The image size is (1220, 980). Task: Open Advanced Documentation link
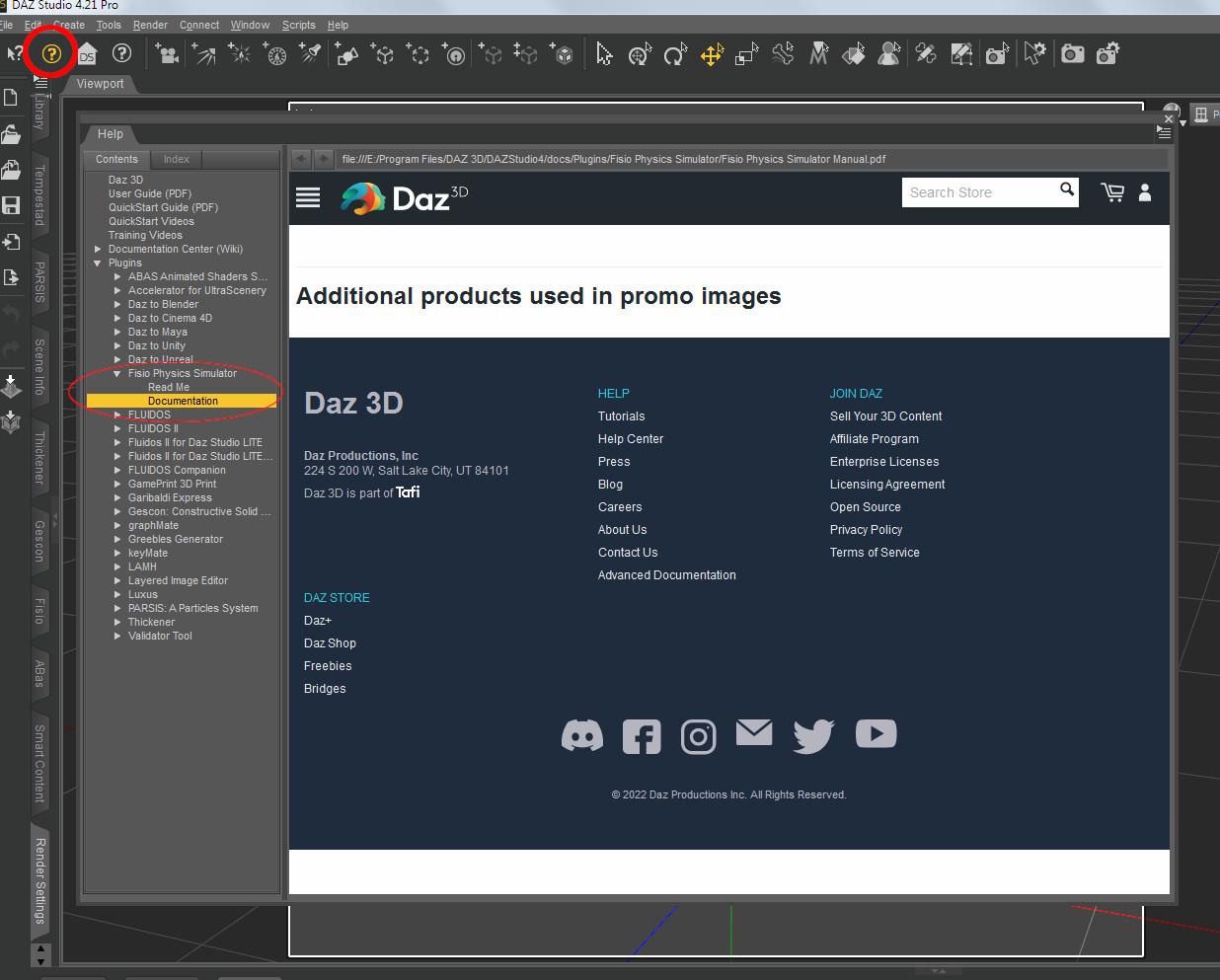(666, 575)
